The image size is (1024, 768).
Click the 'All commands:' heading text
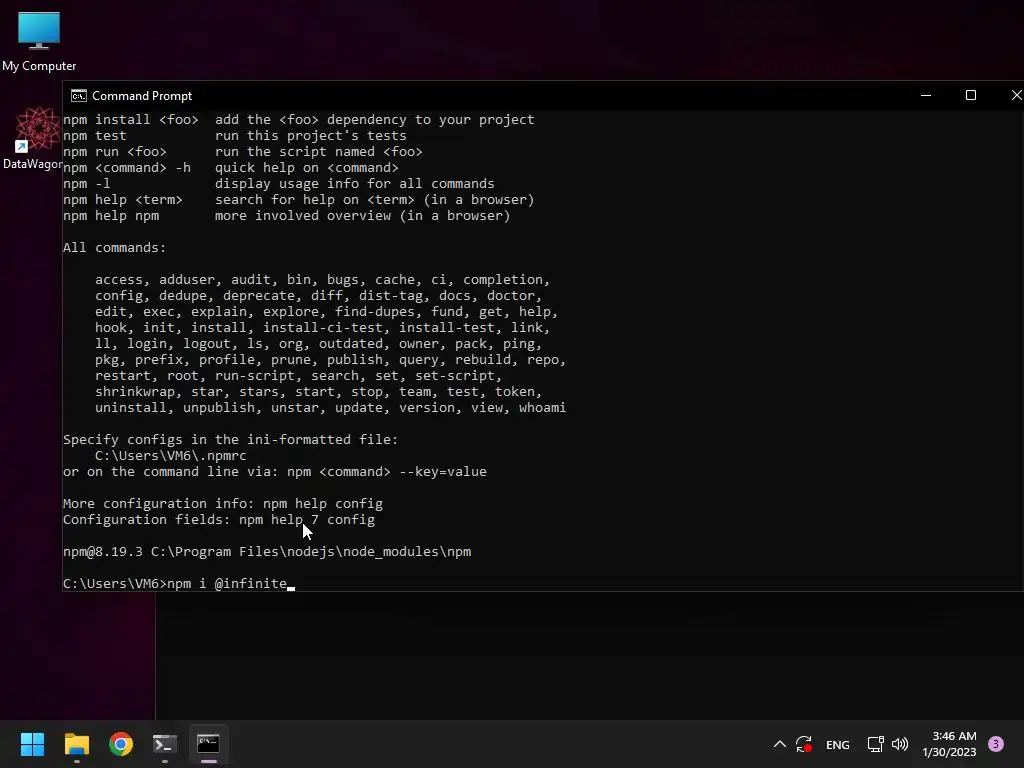coord(114,248)
